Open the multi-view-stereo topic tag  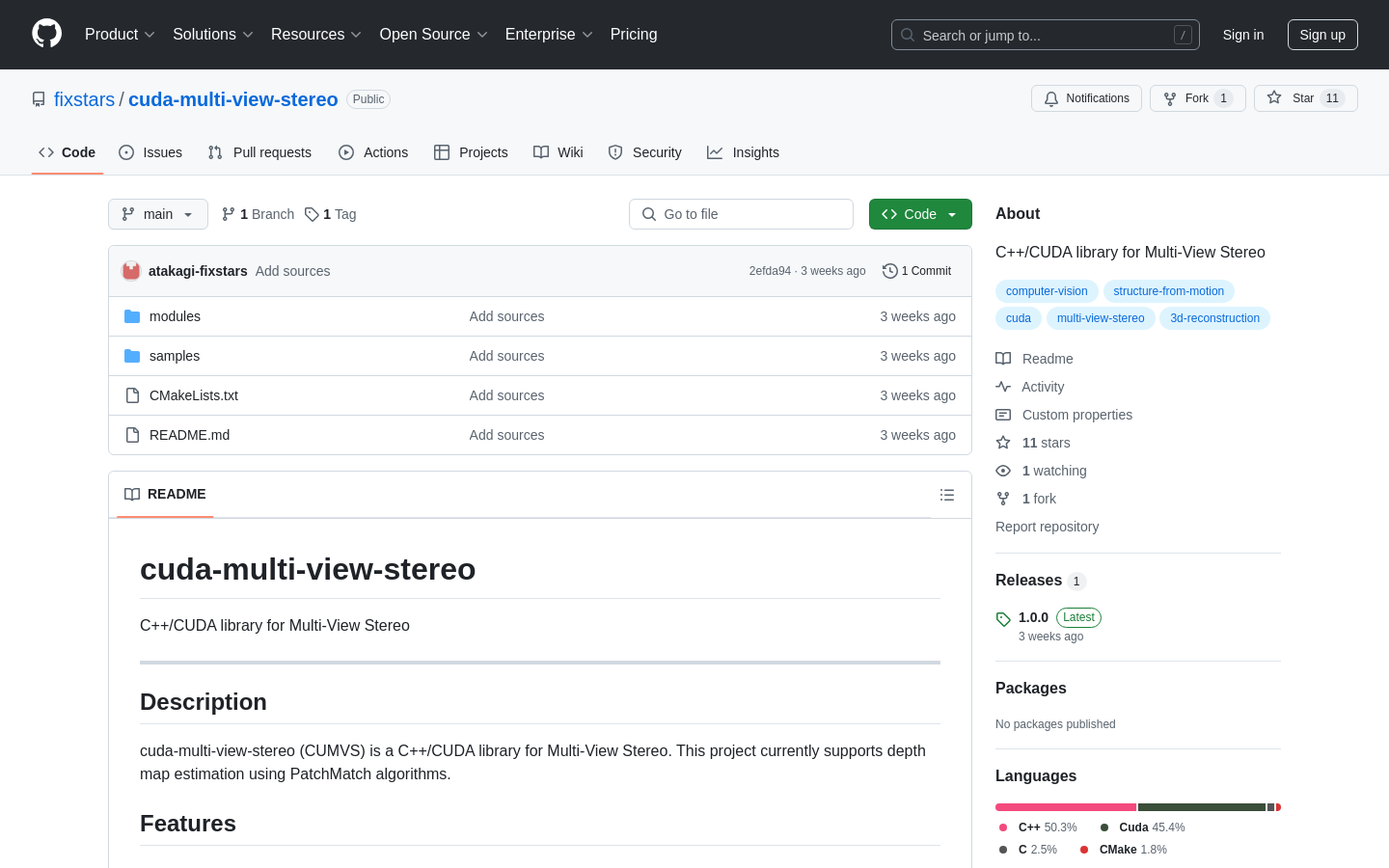[x=1101, y=318]
